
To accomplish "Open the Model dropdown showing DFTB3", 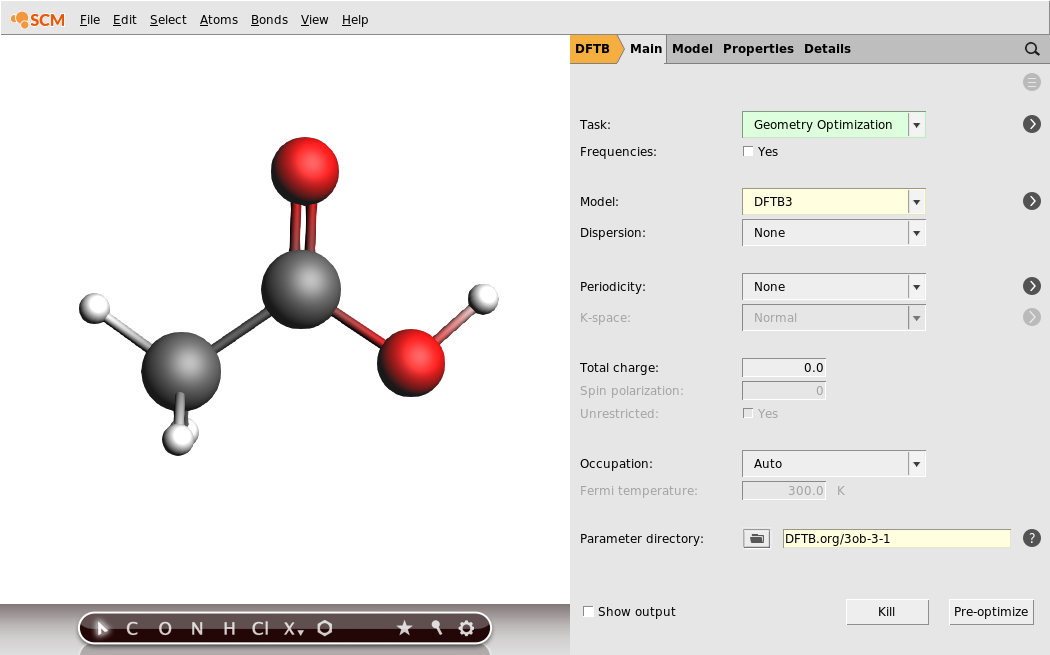I will (x=834, y=202).
